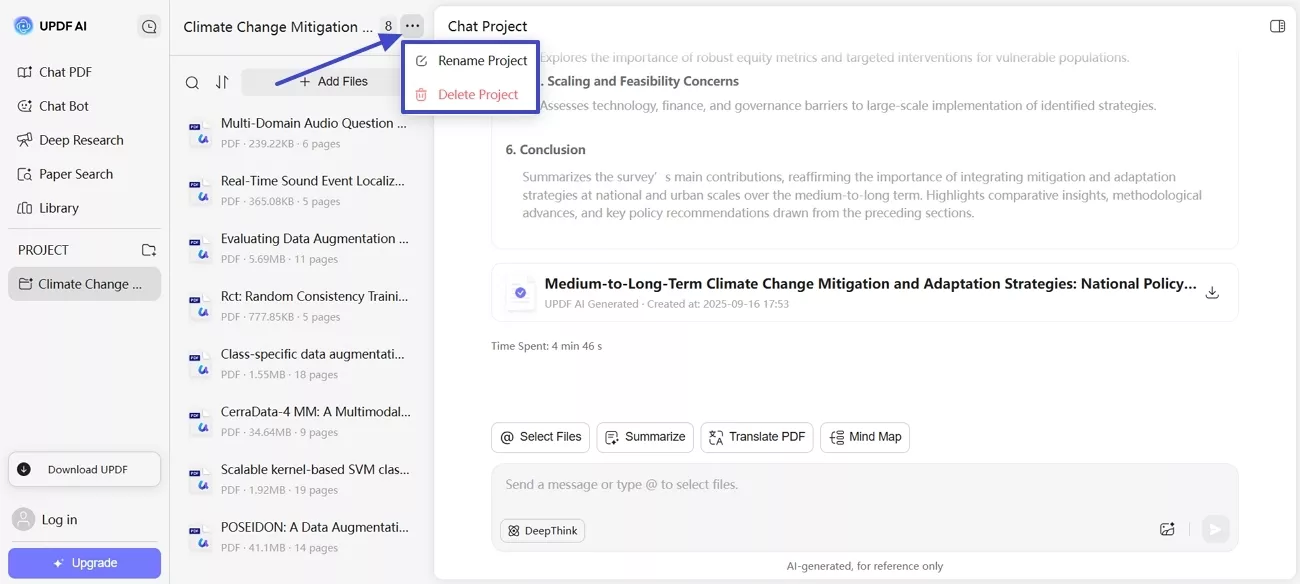Click PDF icon of Class-specific data file
Image resolution: width=1300 pixels, height=584 pixels.
coord(199,364)
